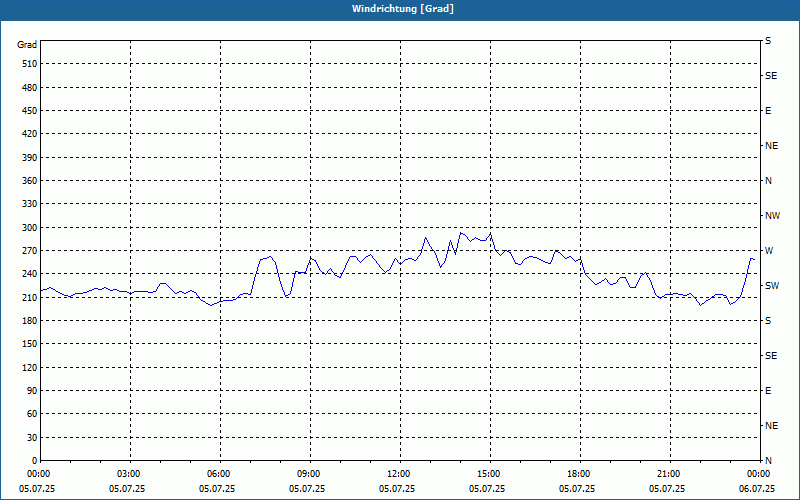
Task: Pick the 150 degree axis label
Action: tap(30, 343)
